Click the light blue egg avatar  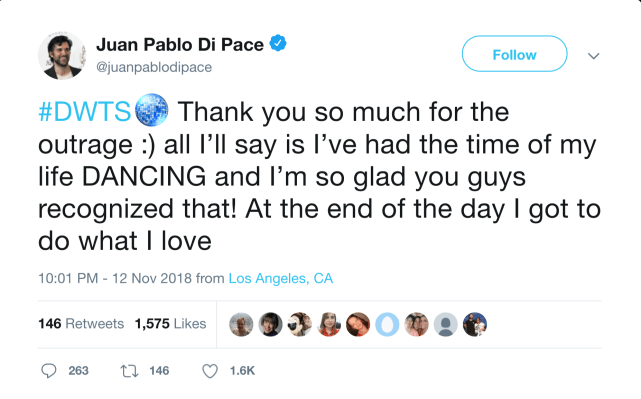click(x=387, y=325)
